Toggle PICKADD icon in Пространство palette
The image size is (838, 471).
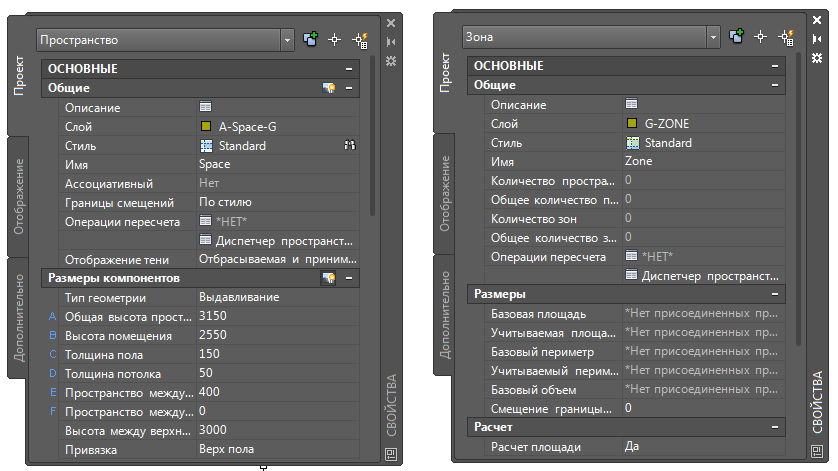311,40
